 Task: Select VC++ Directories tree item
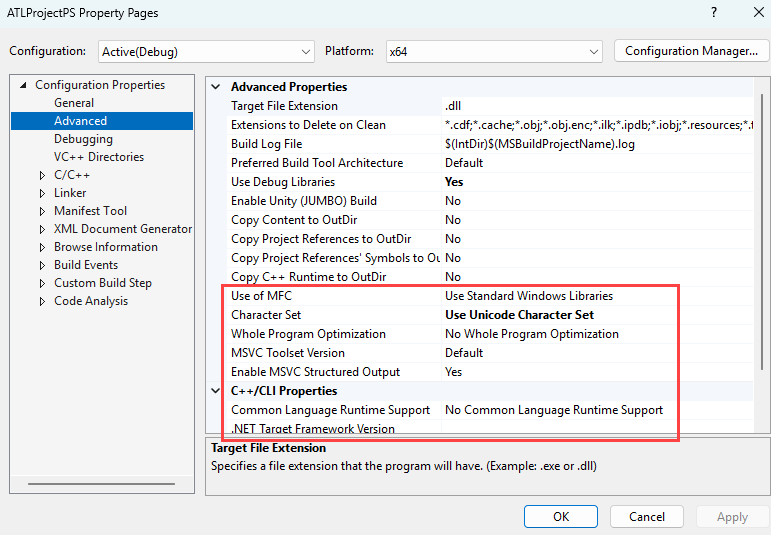[x=99, y=157]
